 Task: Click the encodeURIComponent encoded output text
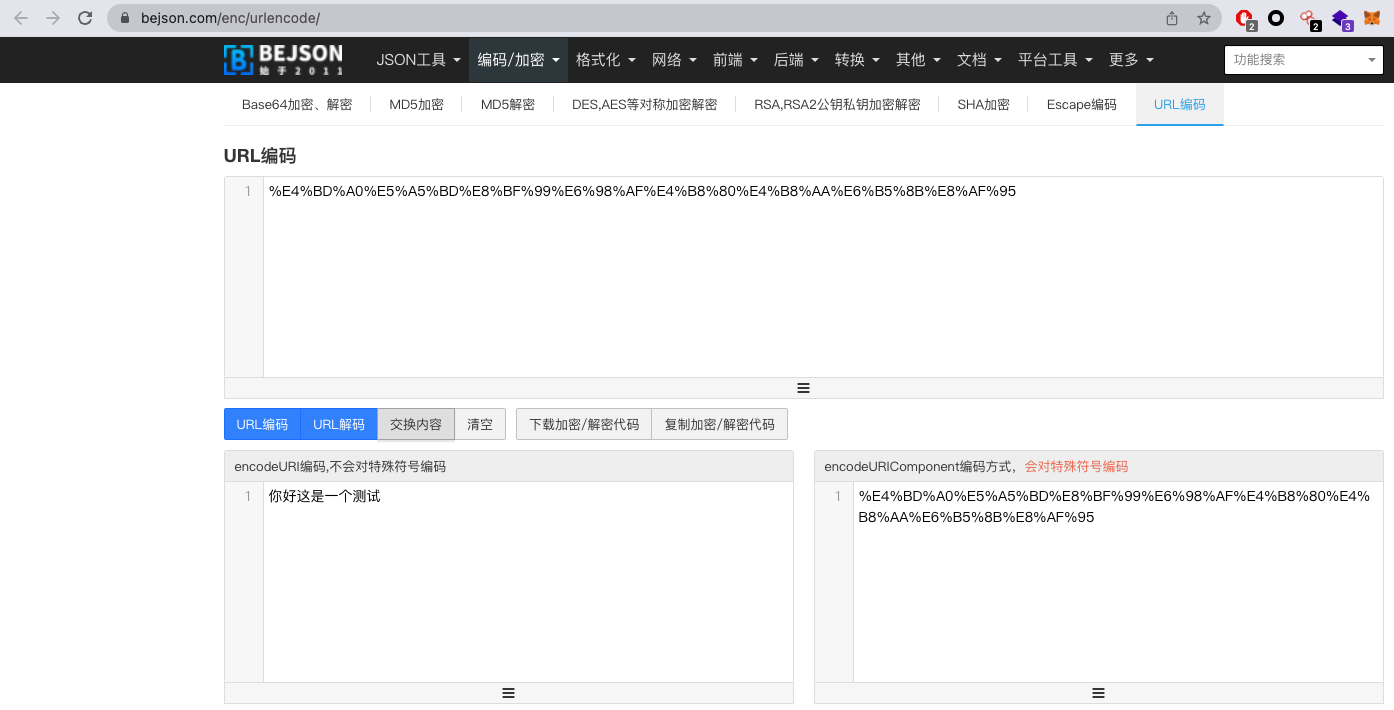pyautogui.click(x=1114, y=506)
